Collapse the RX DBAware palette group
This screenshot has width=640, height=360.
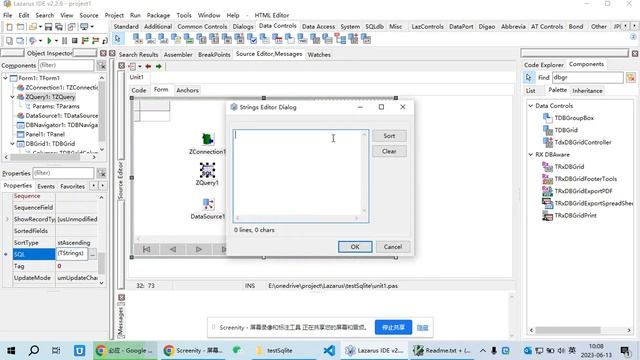[531, 155]
